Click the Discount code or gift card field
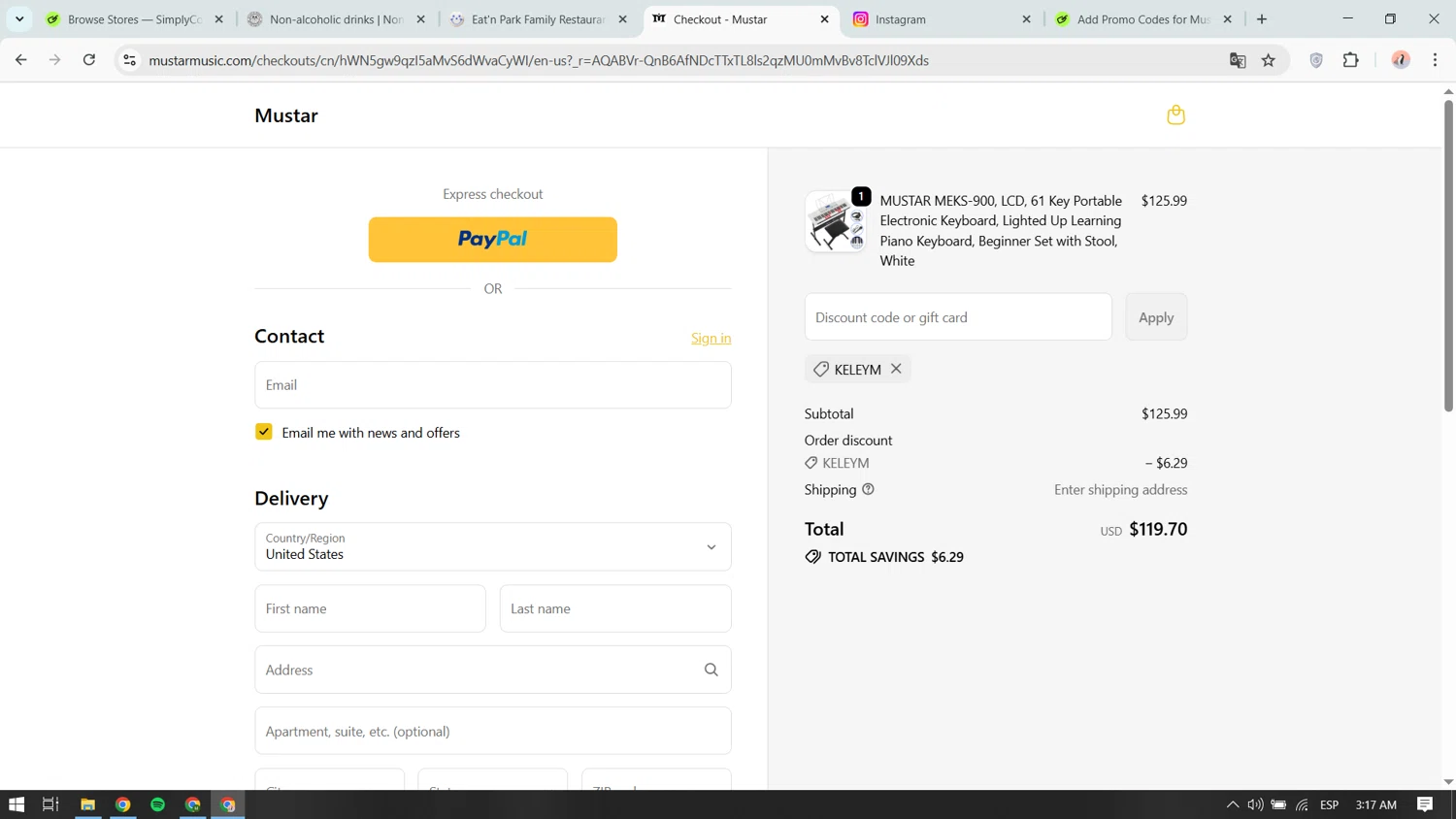1456x819 pixels. tap(958, 317)
